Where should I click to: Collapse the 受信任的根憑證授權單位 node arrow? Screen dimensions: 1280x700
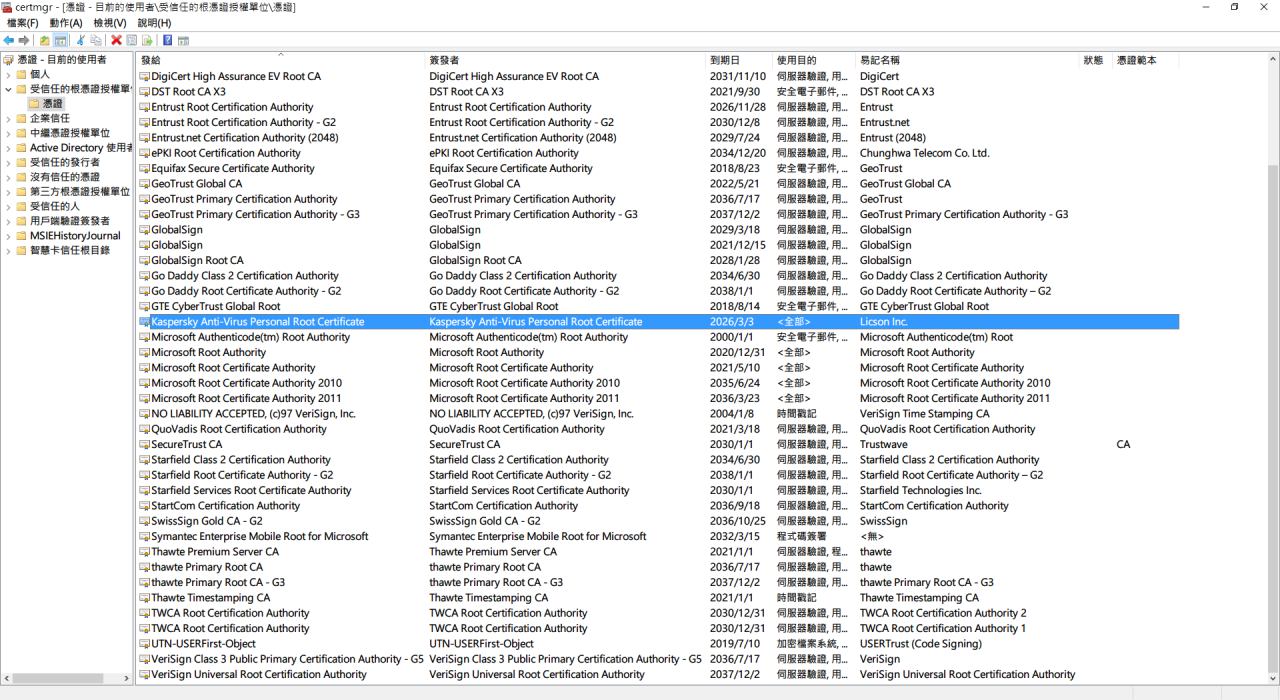coord(8,89)
